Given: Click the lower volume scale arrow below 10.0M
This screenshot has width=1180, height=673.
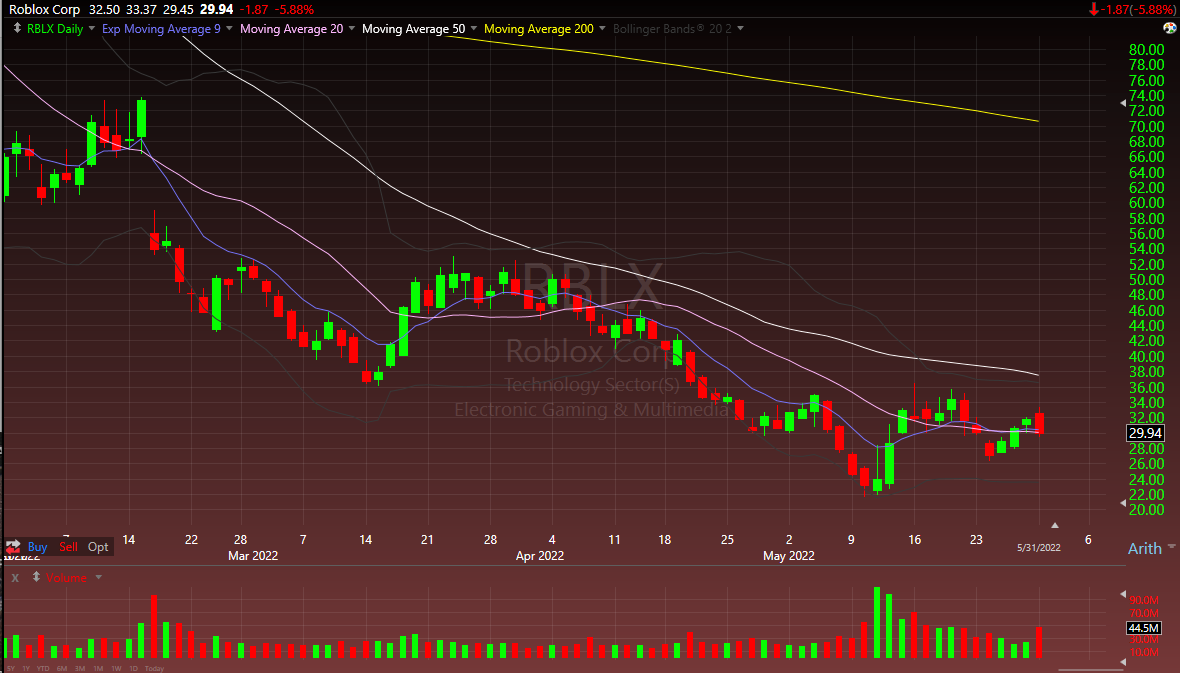Looking at the screenshot, I should click(x=1123, y=662).
